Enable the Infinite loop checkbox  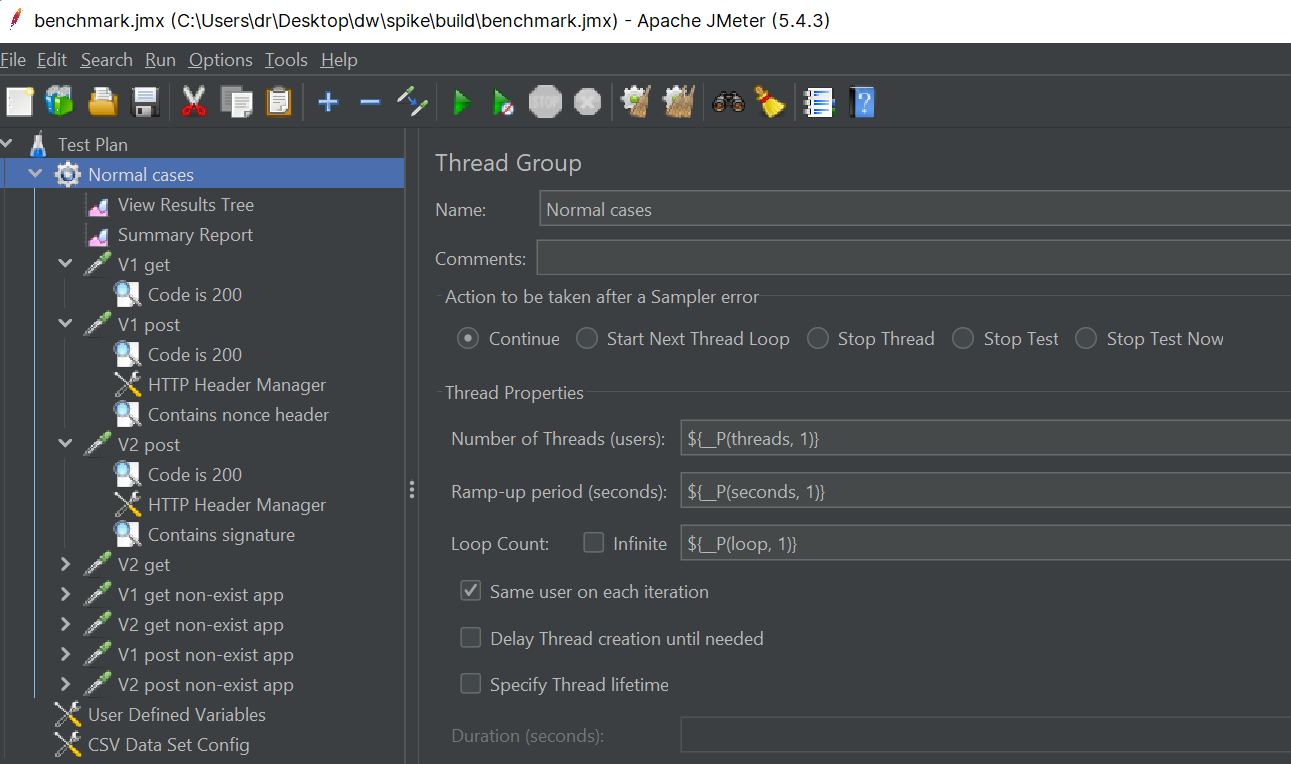pos(594,543)
